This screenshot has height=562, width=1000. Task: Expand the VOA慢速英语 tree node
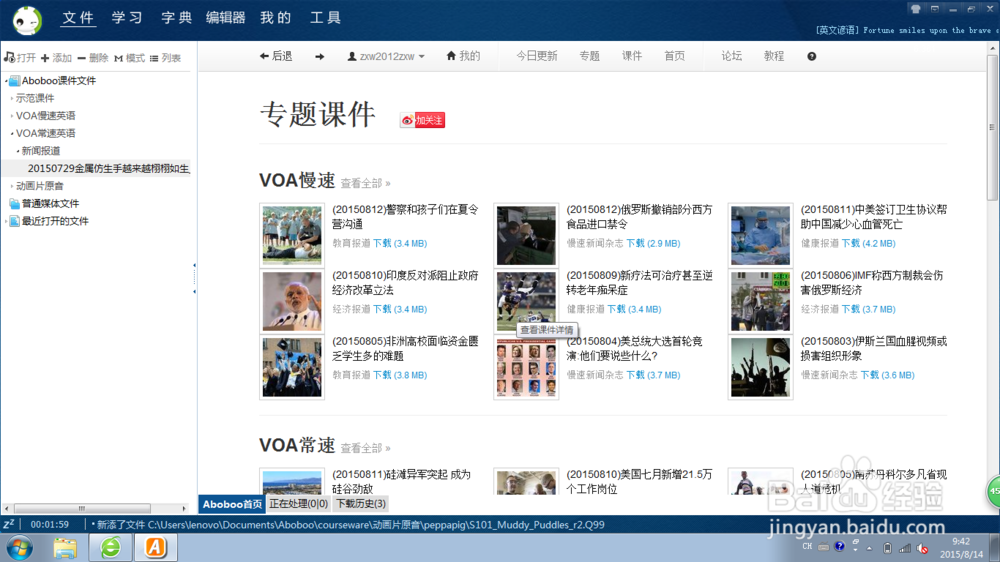coord(11,115)
